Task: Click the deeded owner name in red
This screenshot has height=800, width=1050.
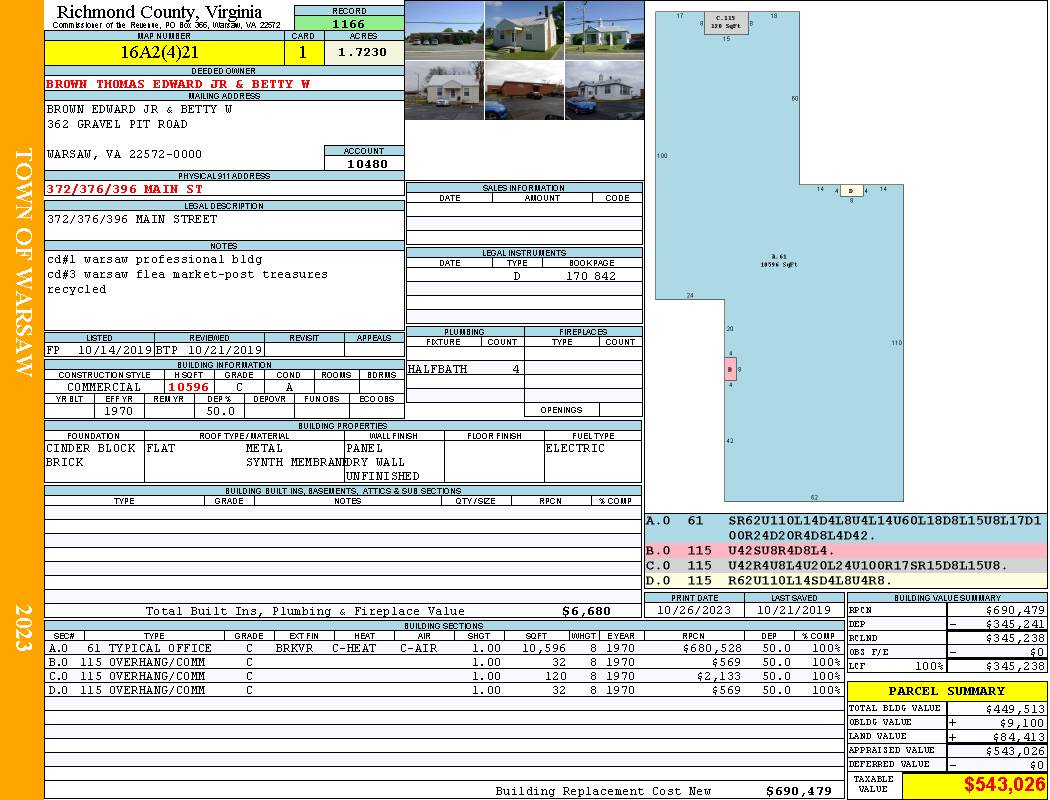Action: [178, 84]
